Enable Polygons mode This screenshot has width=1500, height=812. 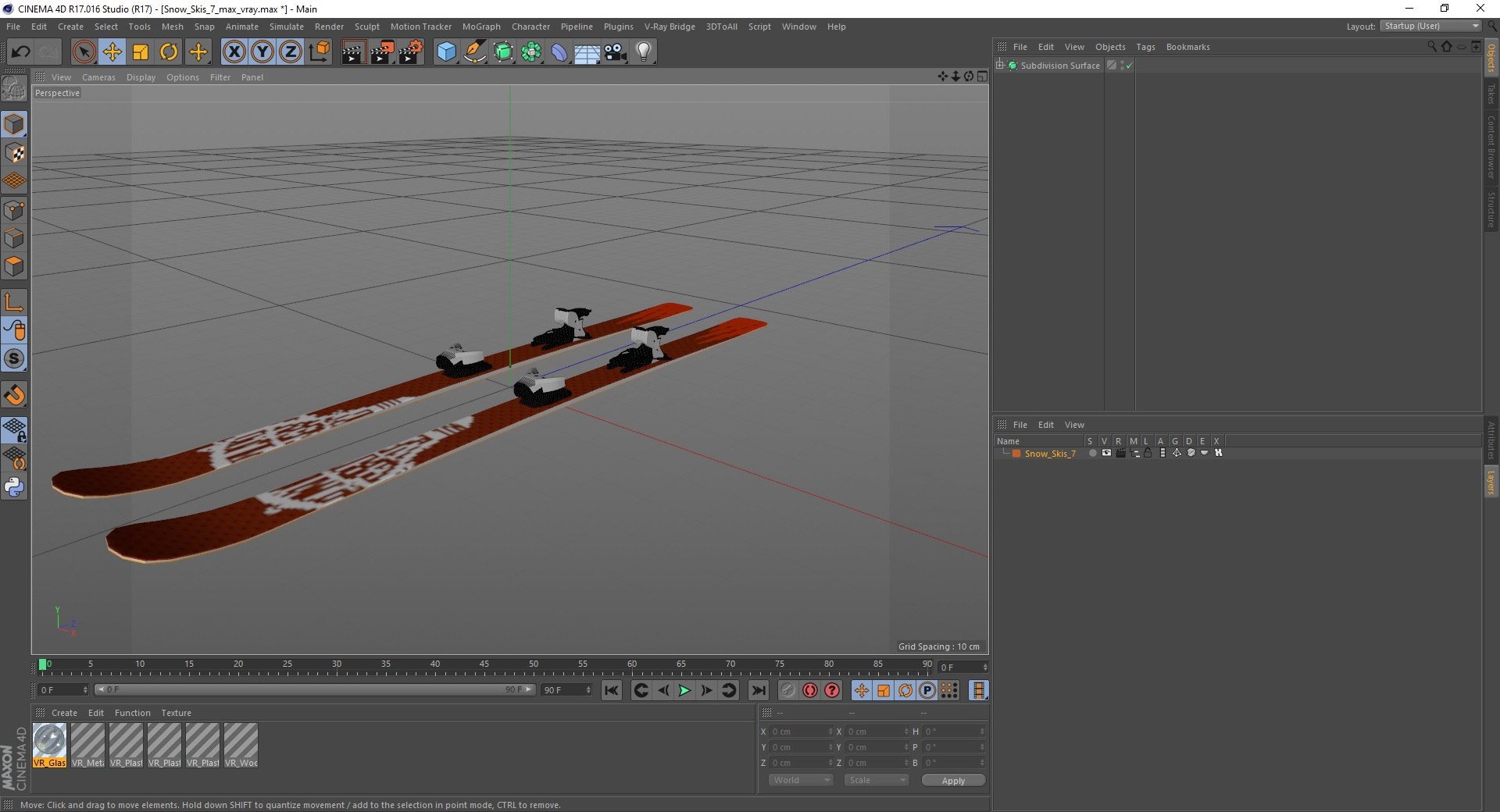click(14, 266)
